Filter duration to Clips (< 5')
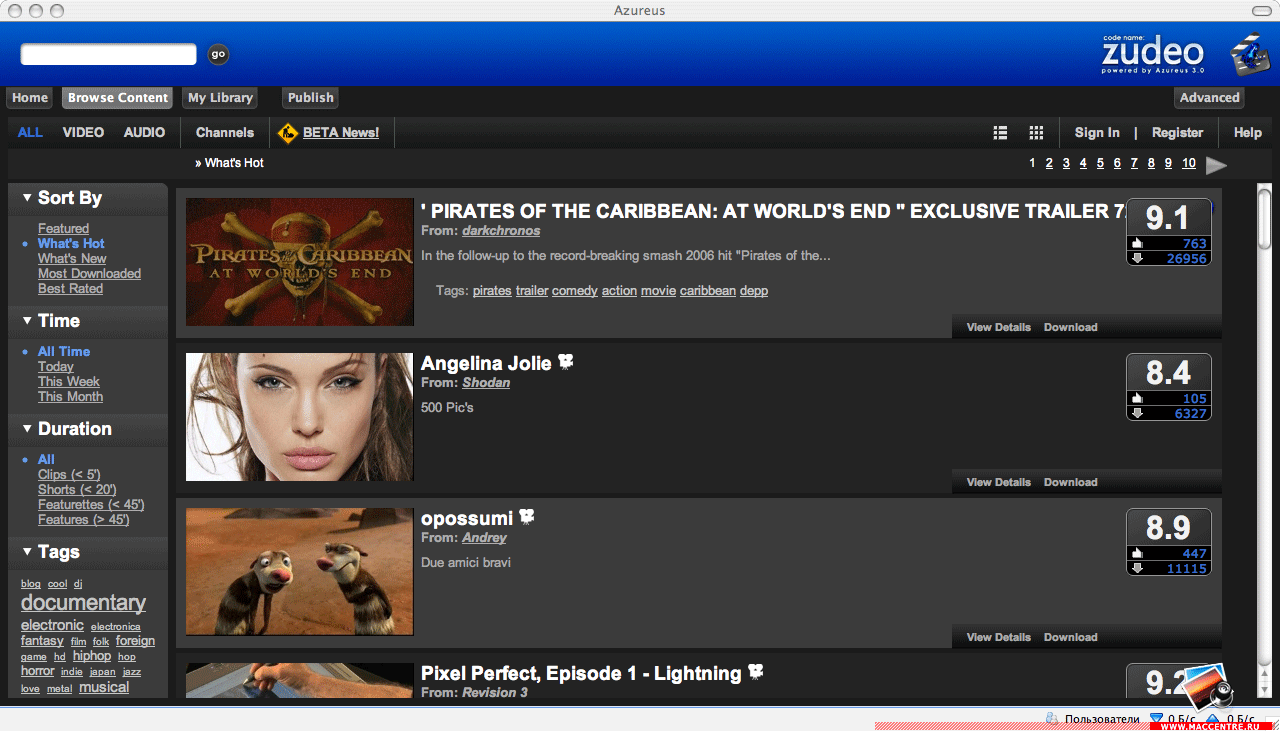The image size is (1280, 731). [x=69, y=475]
